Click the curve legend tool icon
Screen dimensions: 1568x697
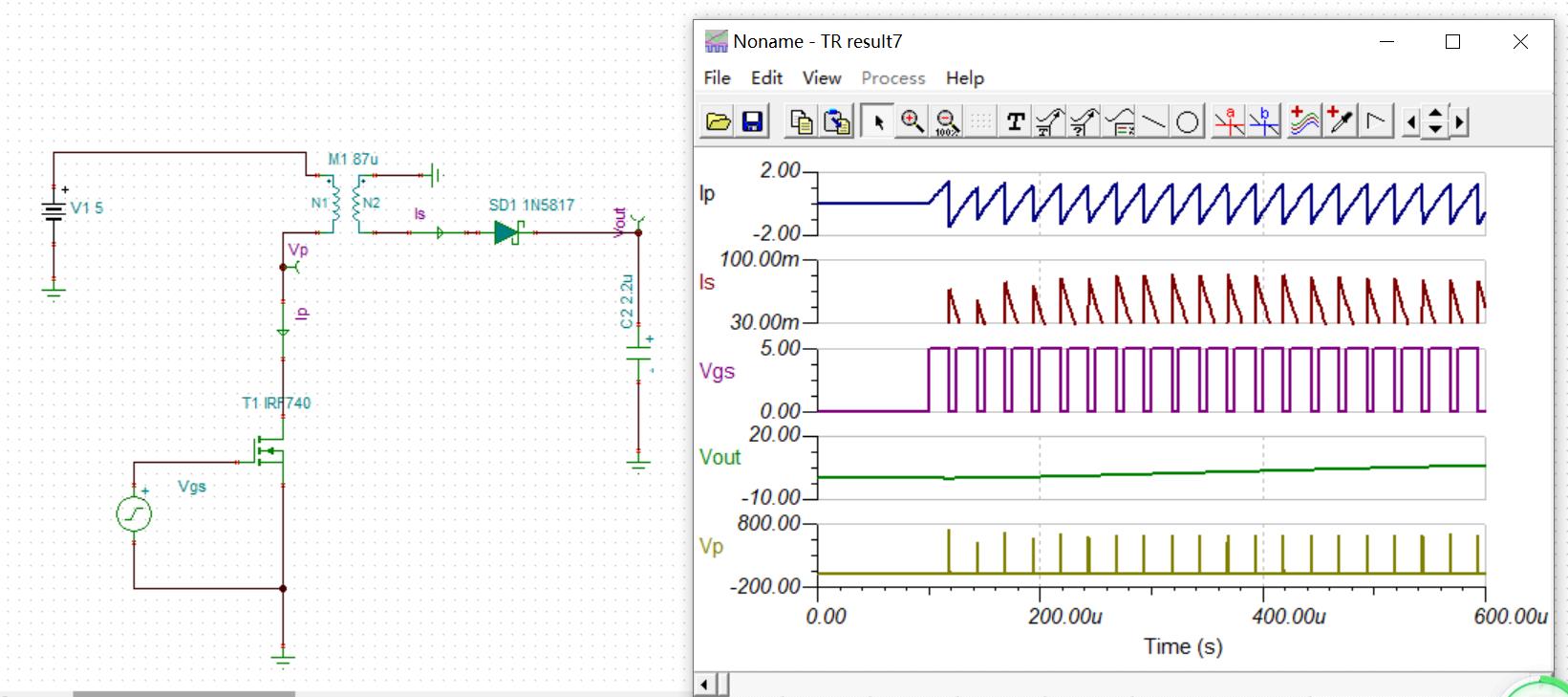point(1119,121)
